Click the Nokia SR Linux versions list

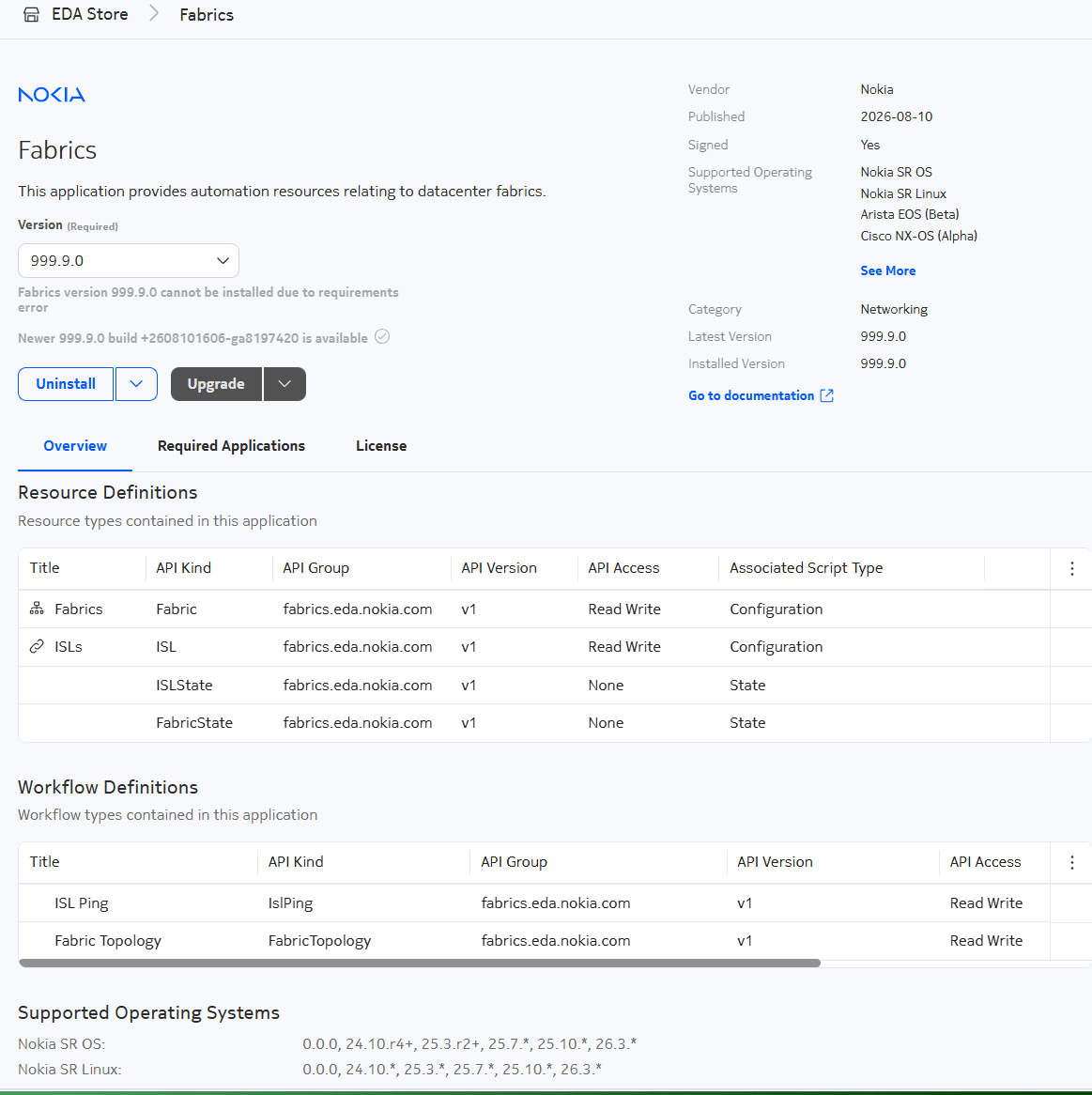pyautogui.click(x=453, y=1069)
